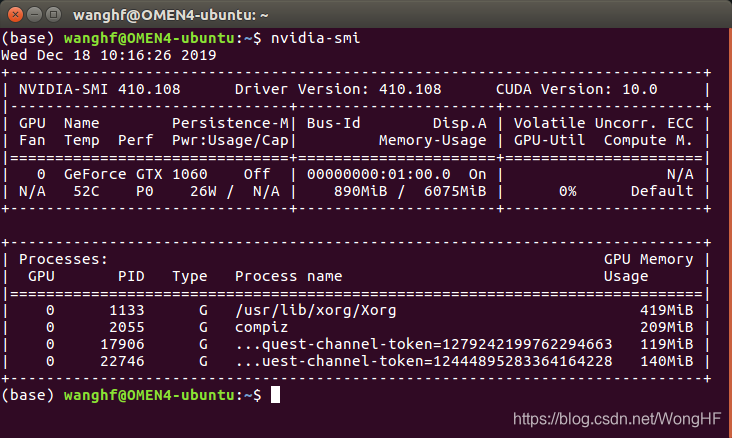Click the PID '17906'
Image resolution: width=732 pixels, height=438 pixels.
coord(122,344)
